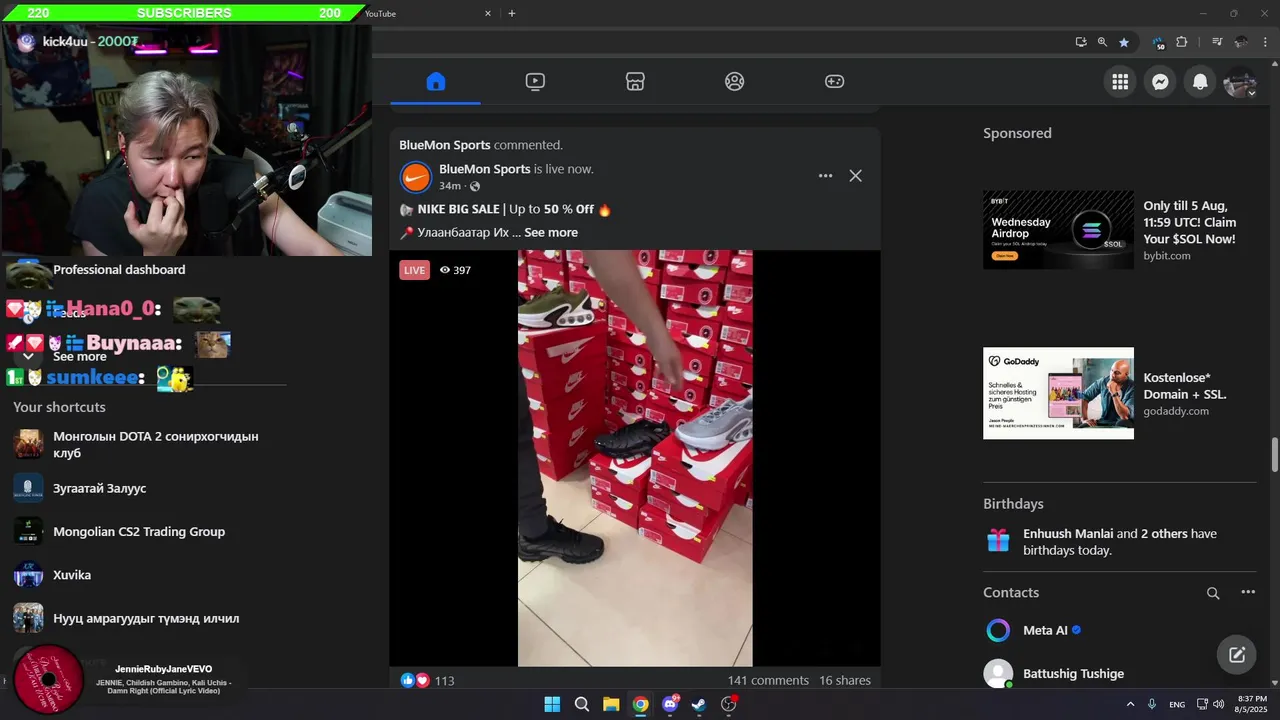The height and width of the screenshot is (720, 1280).
Task: Open the Facebook Marketplace tab
Action: [x=635, y=82]
